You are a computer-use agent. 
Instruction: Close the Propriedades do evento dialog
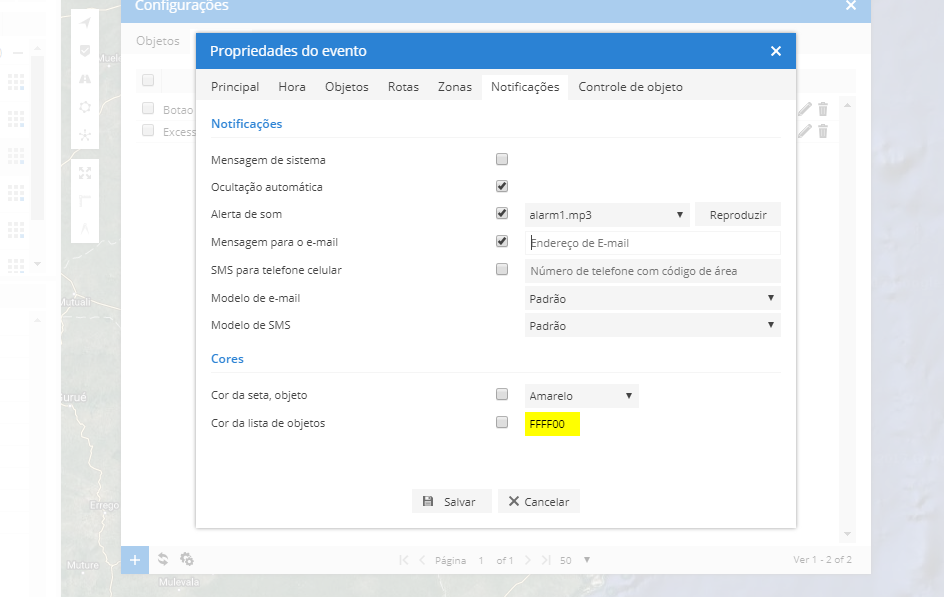pos(776,51)
